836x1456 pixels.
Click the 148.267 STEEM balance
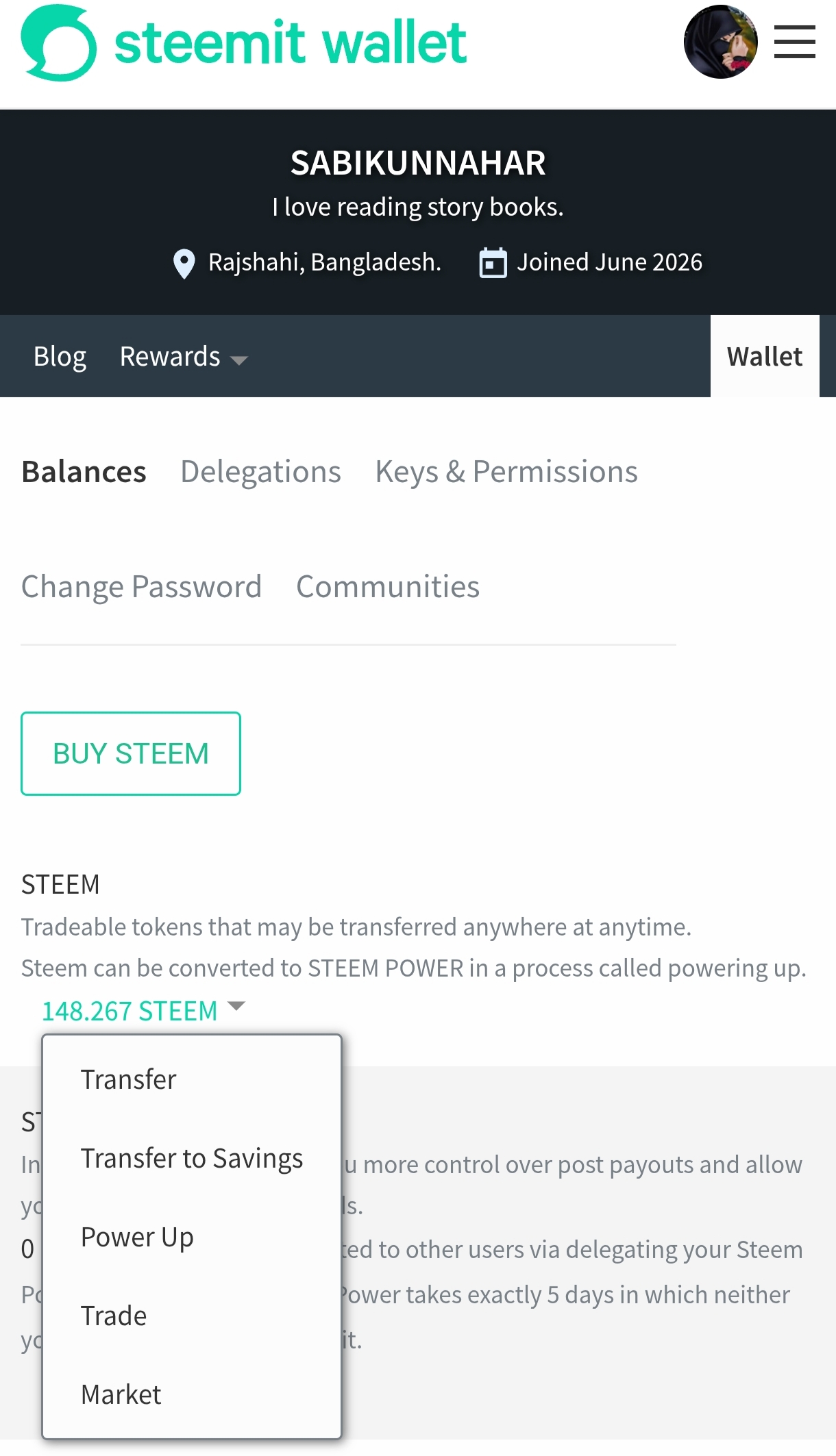tap(130, 1011)
